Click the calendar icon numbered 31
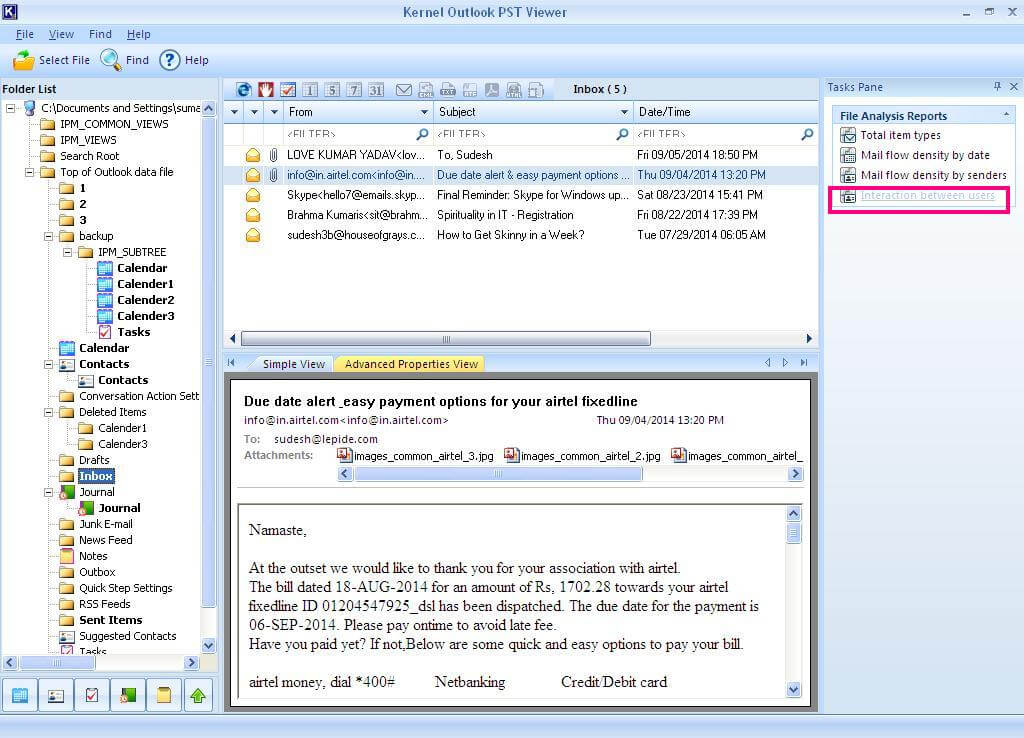The height and width of the screenshot is (738, 1024). pyautogui.click(x=376, y=89)
